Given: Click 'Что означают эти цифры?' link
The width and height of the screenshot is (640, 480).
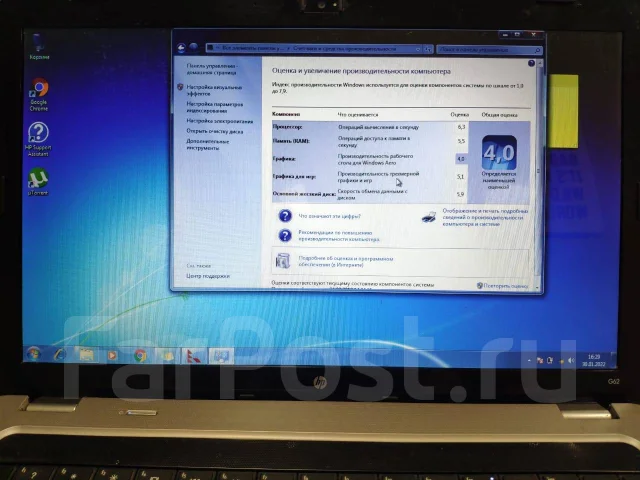Looking at the screenshot, I should coord(329,216).
